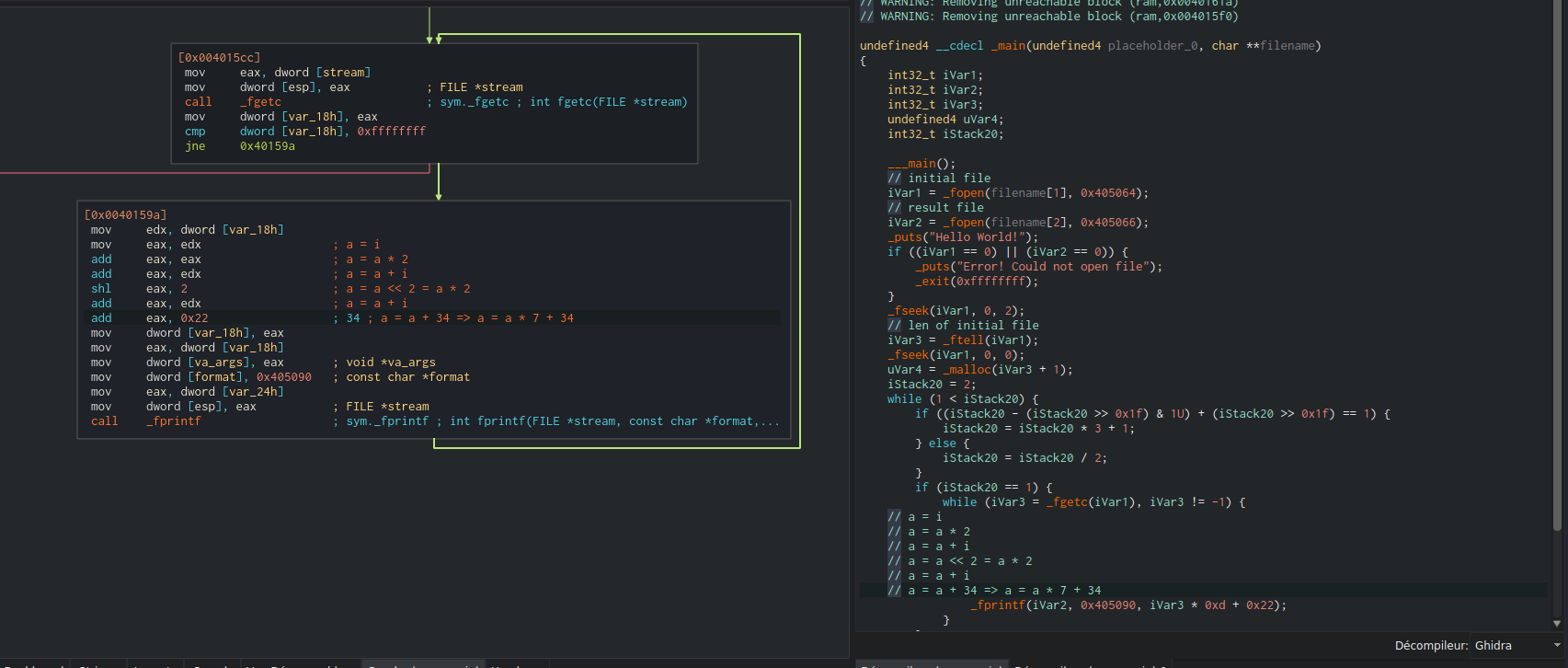
Task: Select 'iStack20 = iStack20 / 2;' line
Action: pyautogui.click(x=1025, y=457)
